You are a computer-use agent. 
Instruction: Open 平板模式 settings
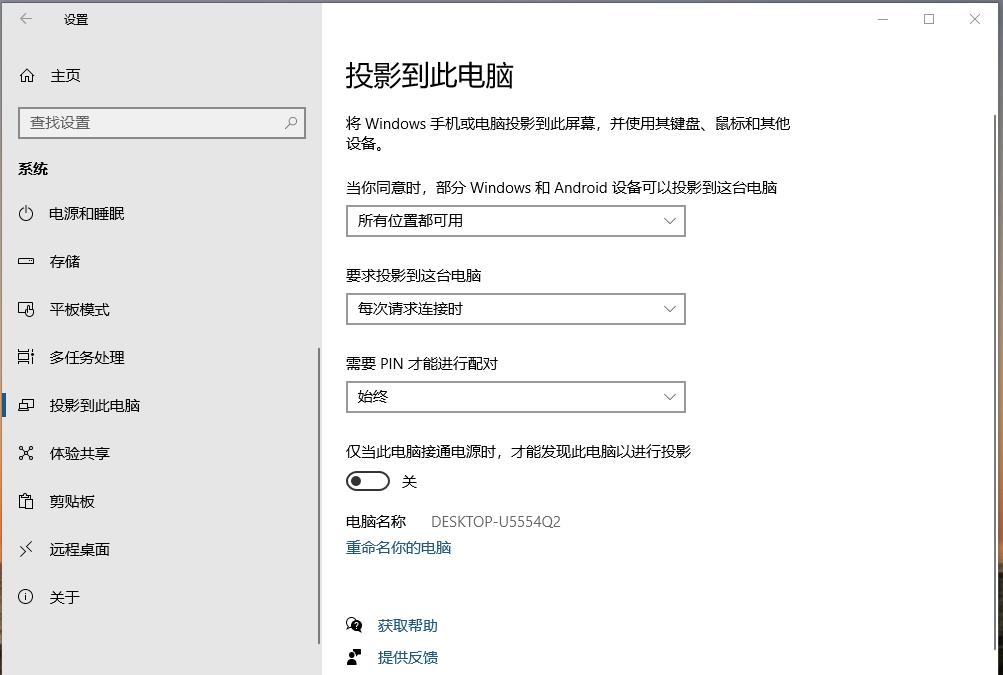[80, 309]
